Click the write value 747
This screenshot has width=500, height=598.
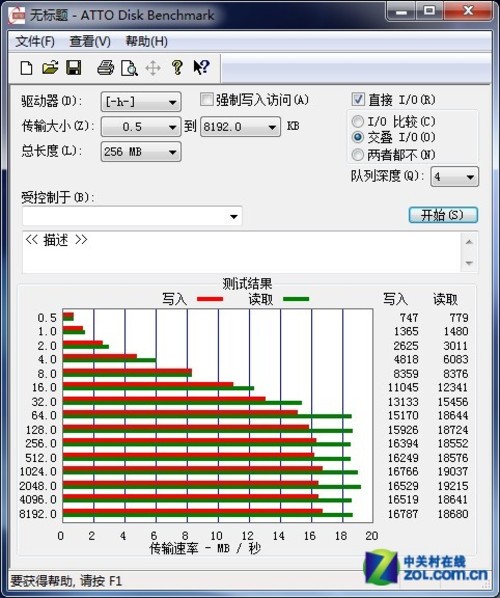pos(409,318)
